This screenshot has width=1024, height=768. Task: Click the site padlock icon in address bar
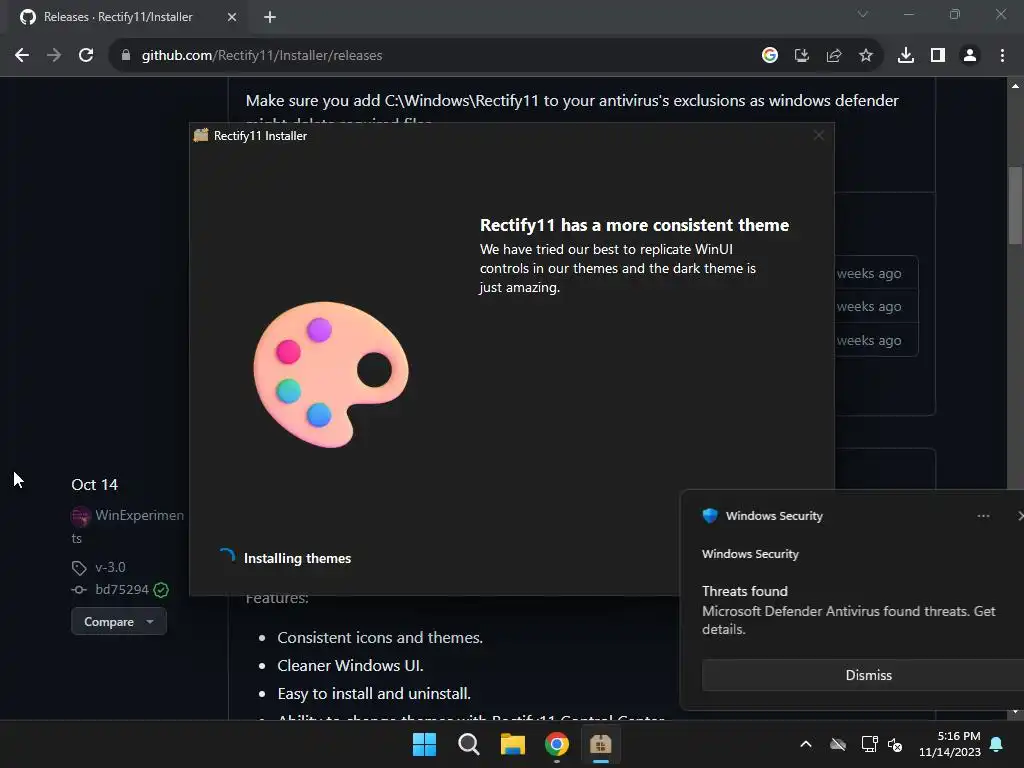[126, 56]
